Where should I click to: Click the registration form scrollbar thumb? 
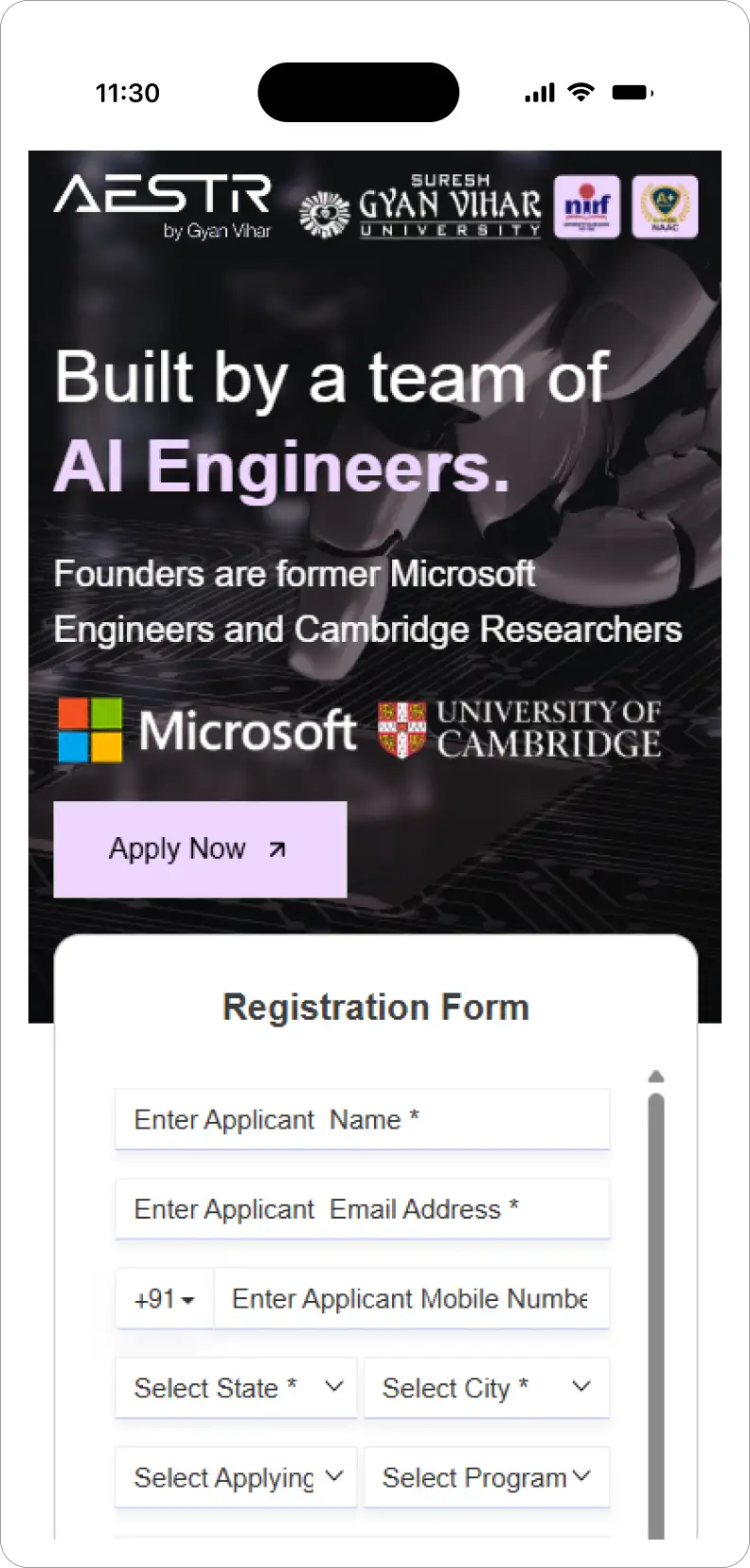click(x=656, y=1307)
